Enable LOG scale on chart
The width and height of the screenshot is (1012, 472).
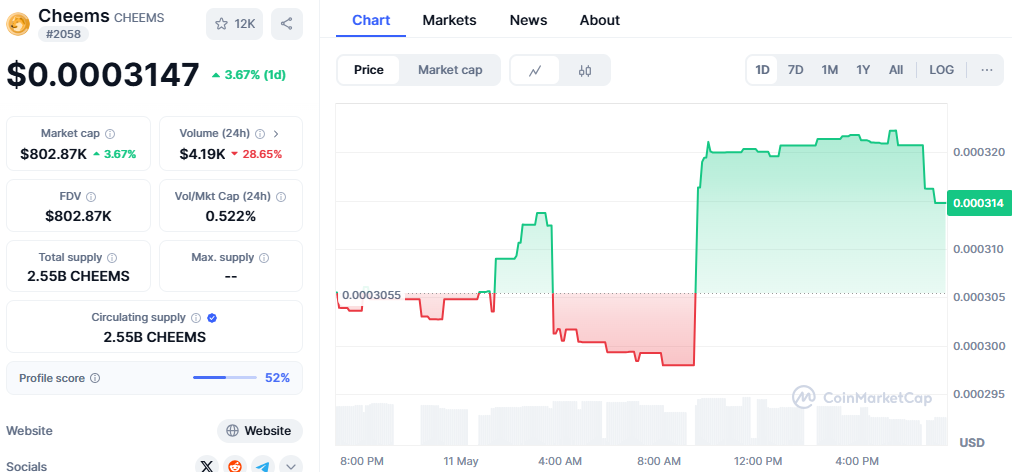[941, 70]
